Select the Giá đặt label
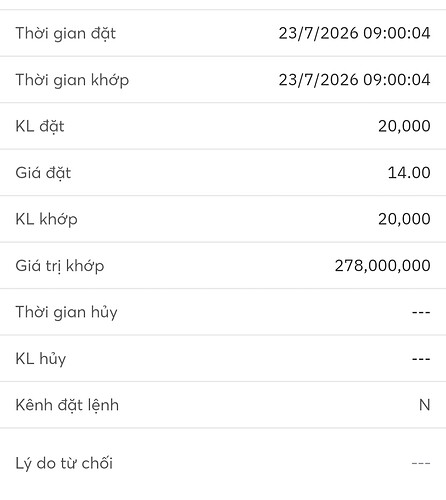The width and height of the screenshot is (446, 500). click(x=43, y=173)
